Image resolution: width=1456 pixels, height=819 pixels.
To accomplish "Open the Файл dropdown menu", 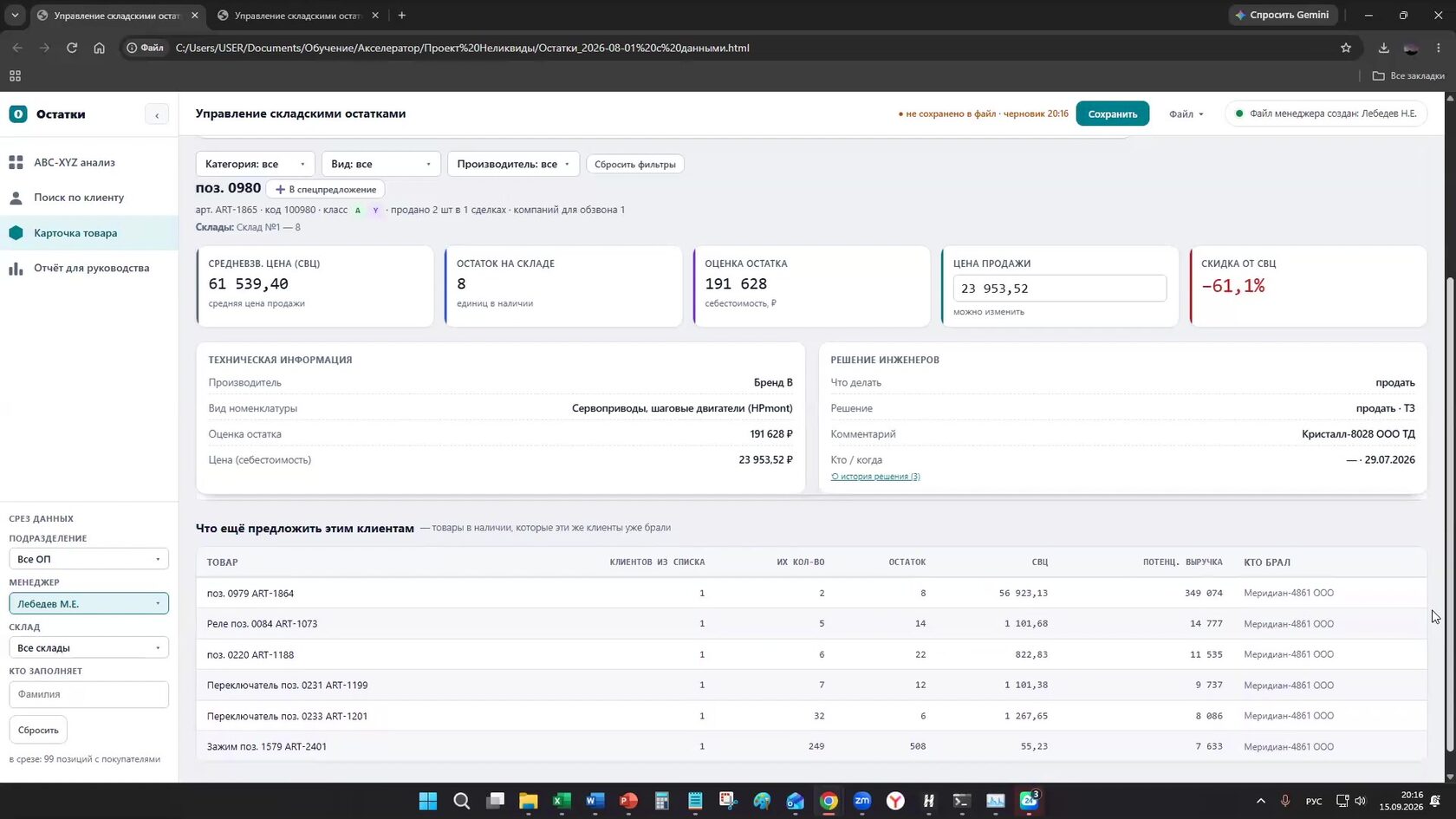I will 1186,114.
